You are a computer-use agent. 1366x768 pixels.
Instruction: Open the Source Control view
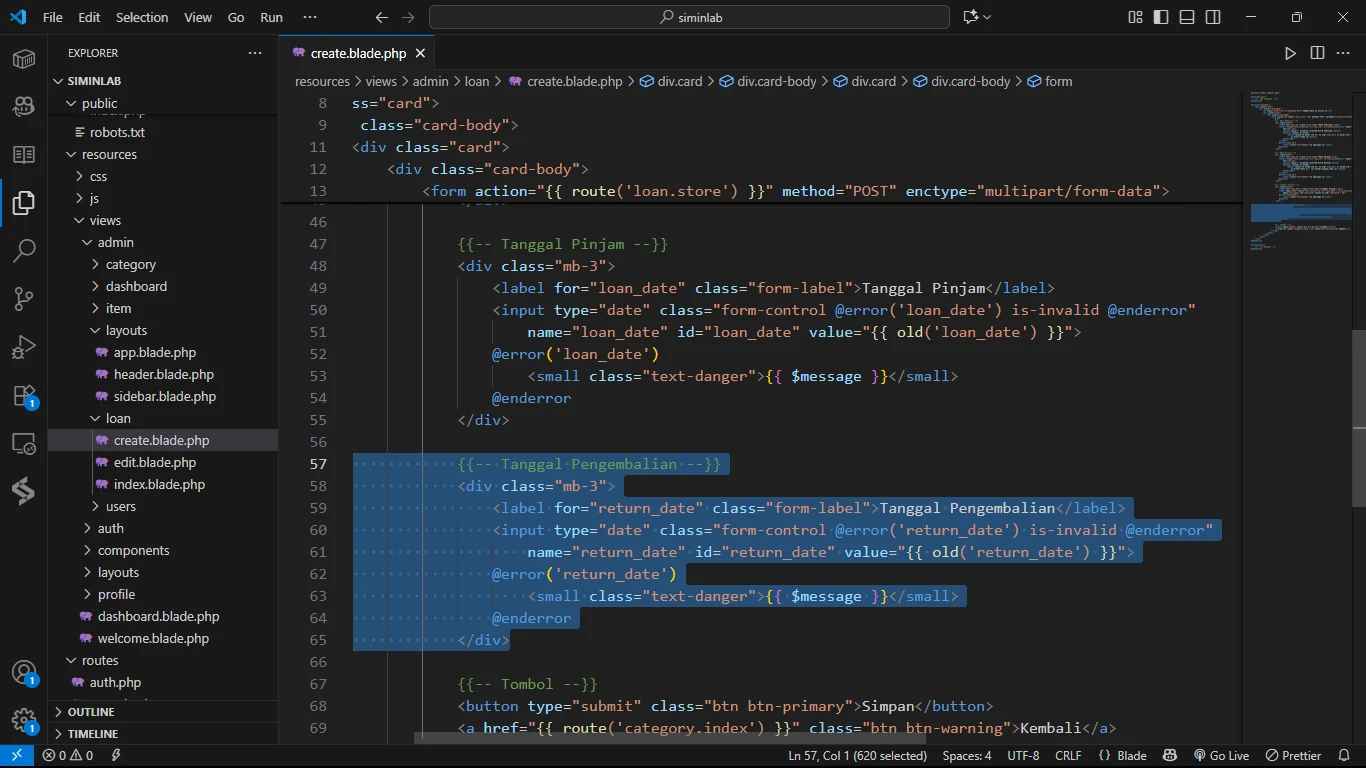[x=24, y=298]
